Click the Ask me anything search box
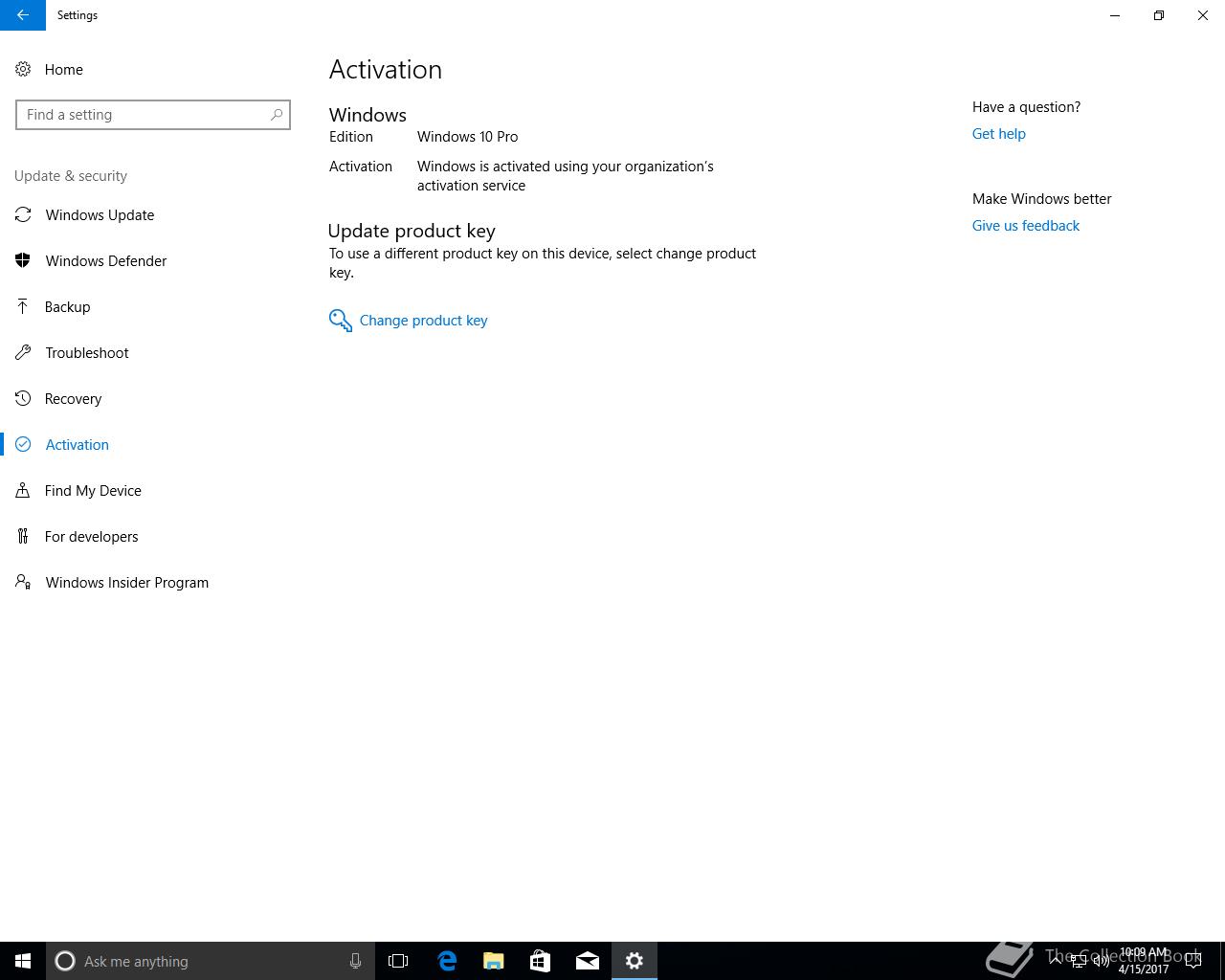This screenshot has width=1225, height=980. click(210, 961)
